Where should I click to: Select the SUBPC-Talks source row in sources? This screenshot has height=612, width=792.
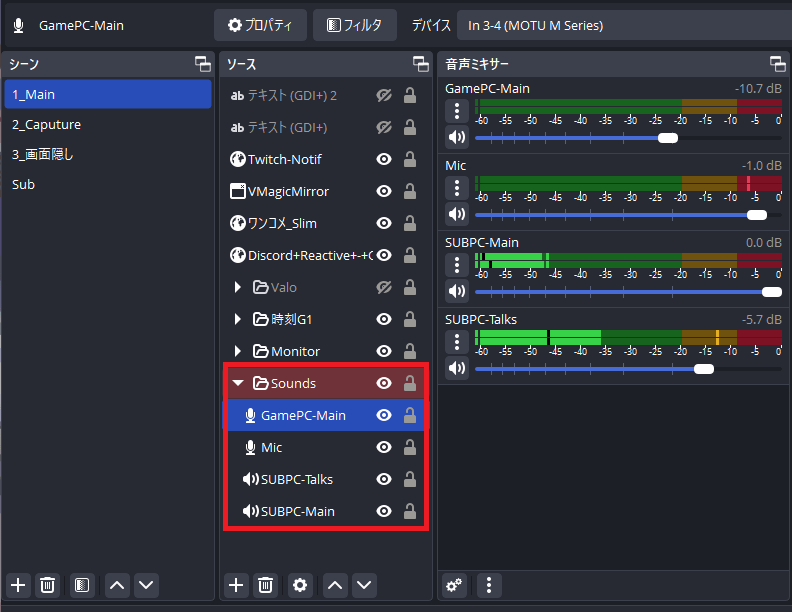point(326,479)
